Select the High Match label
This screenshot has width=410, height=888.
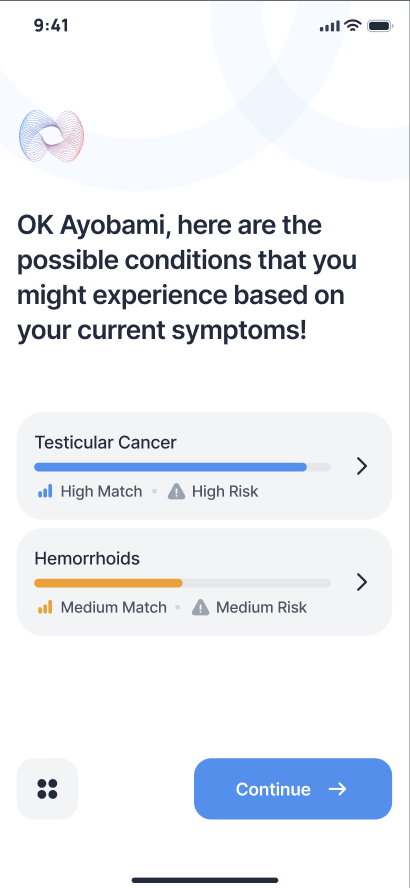[101, 491]
